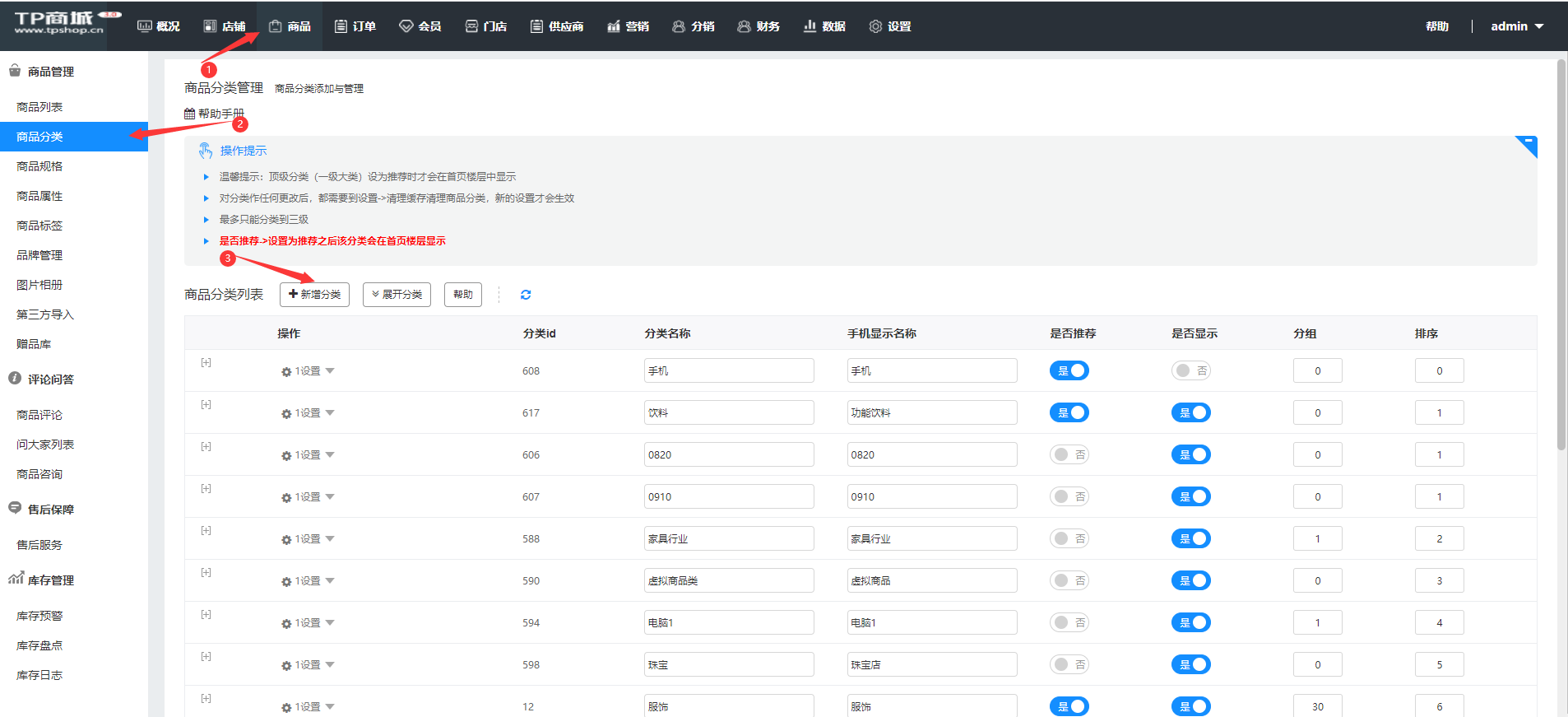Image resolution: width=1568 pixels, height=717 pixels.
Task: Open the 订单 menu in top navigation
Action: (x=355, y=26)
